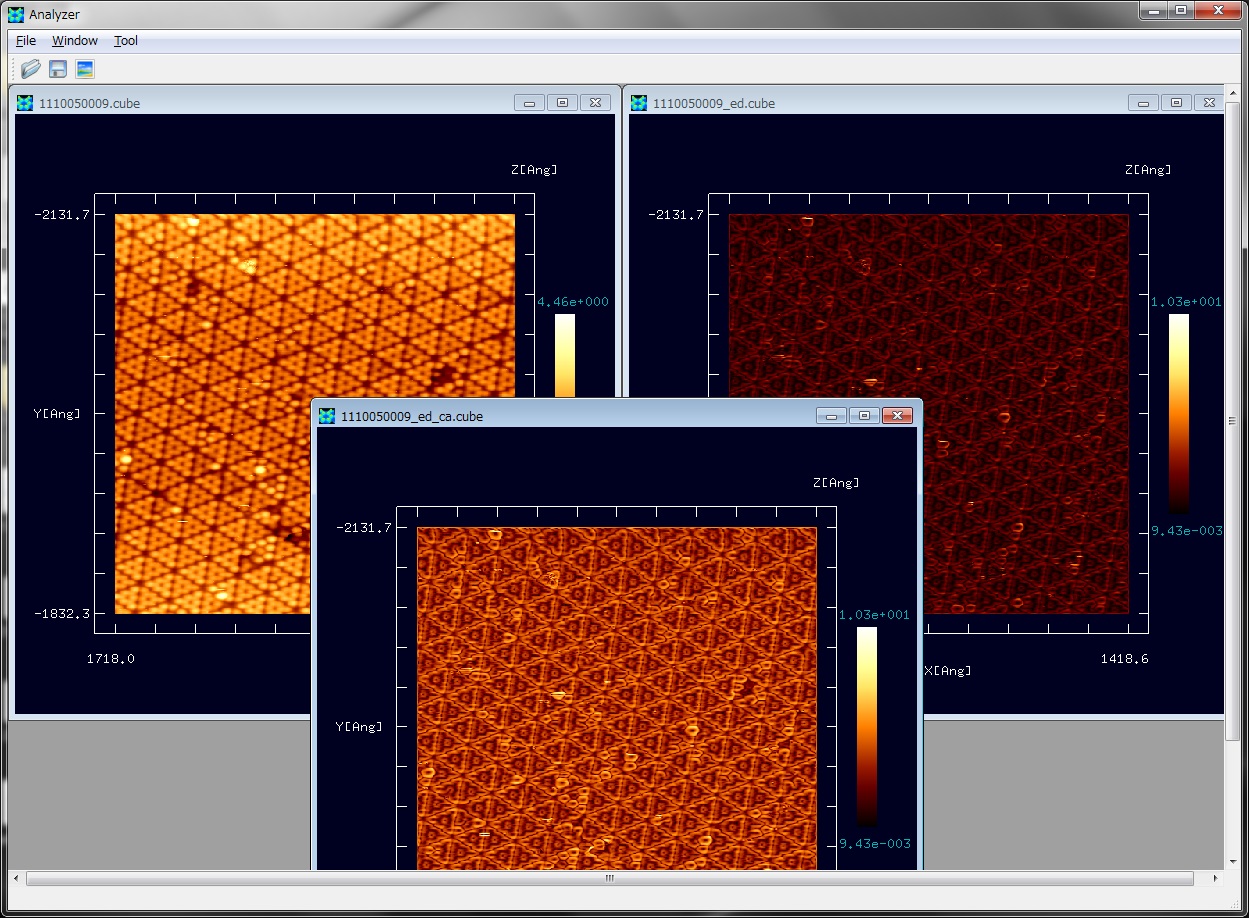The image size is (1249, 918).
Task: Click the picture export toolbar icon
Action: pos(85,69)
